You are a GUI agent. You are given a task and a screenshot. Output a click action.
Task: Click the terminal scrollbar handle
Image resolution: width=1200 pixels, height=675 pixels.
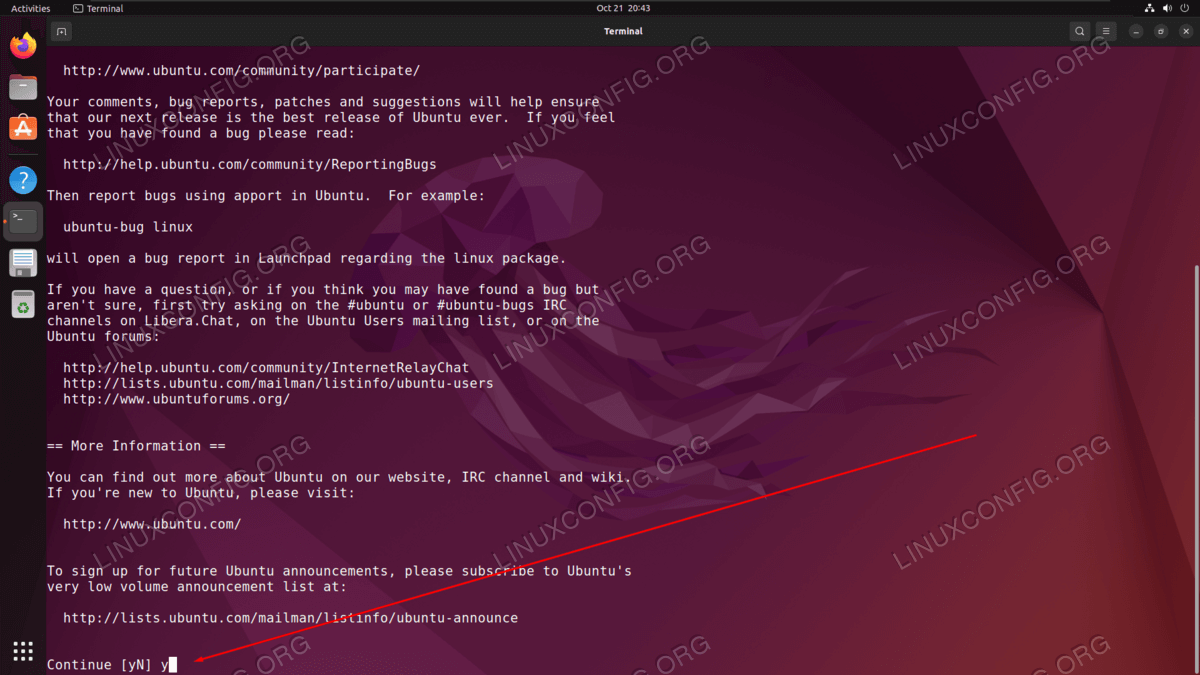1196,468
